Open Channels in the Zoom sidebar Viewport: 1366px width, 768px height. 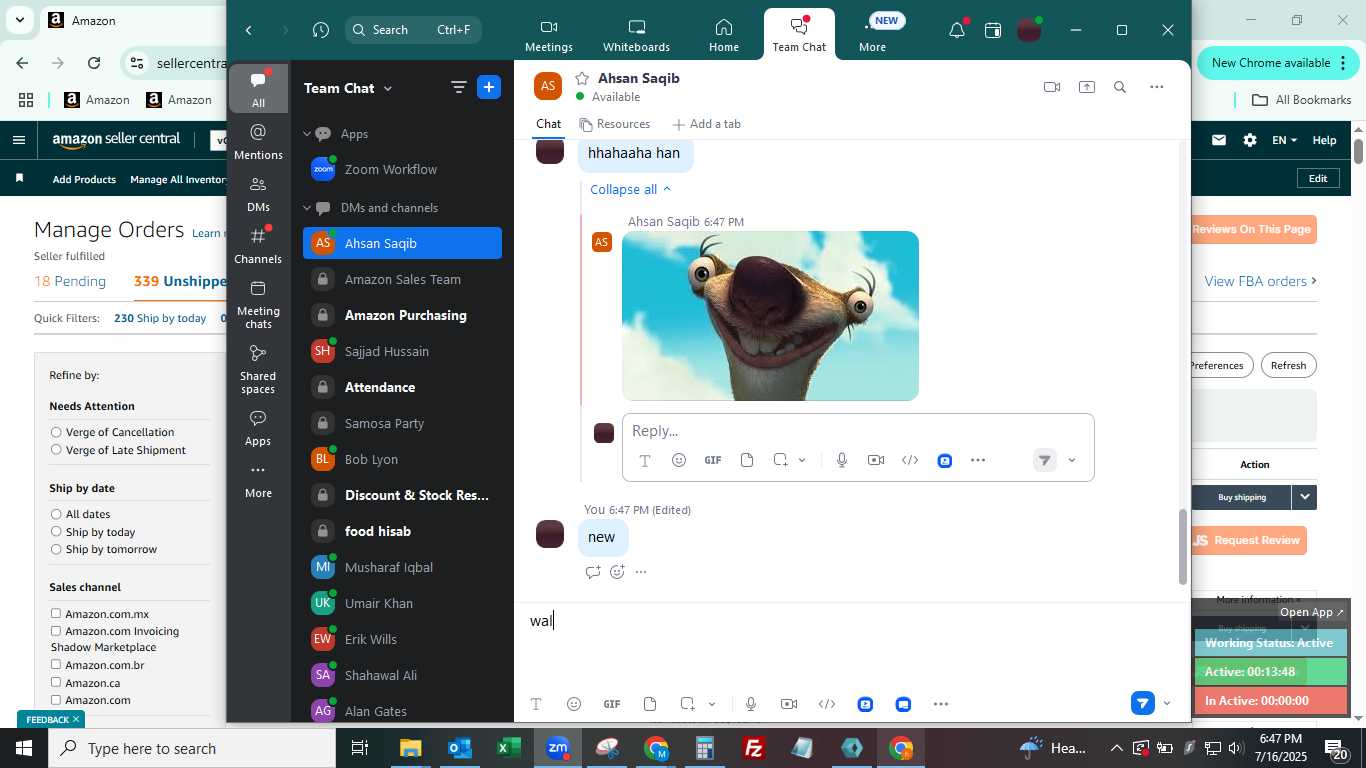coord(258,246)
